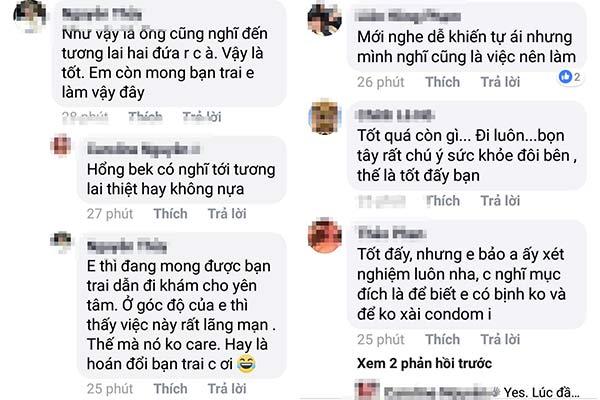Like the 'Tốt quá còn gì' comment
The image size is (600, 400).
(443, 201)
